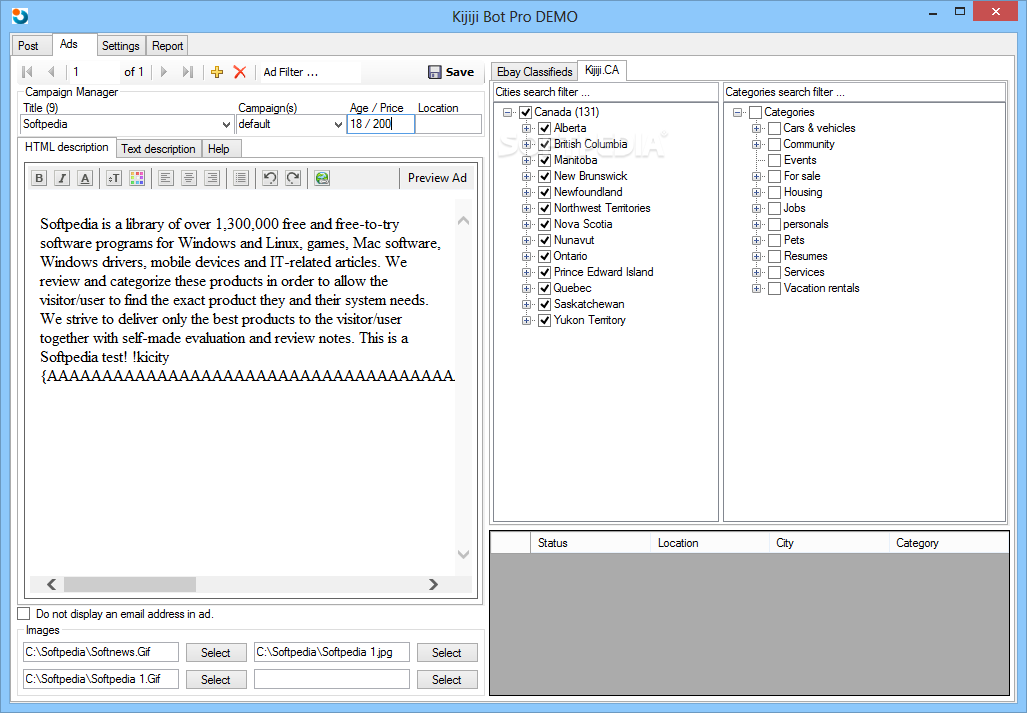Select image next to Softpedia 1.jpg

click(447, 653)
